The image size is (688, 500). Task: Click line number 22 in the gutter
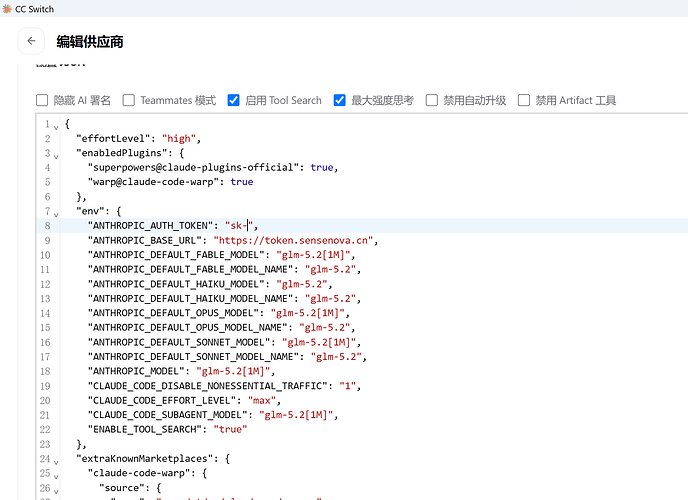pyautogui.click(x=45, y=429)
